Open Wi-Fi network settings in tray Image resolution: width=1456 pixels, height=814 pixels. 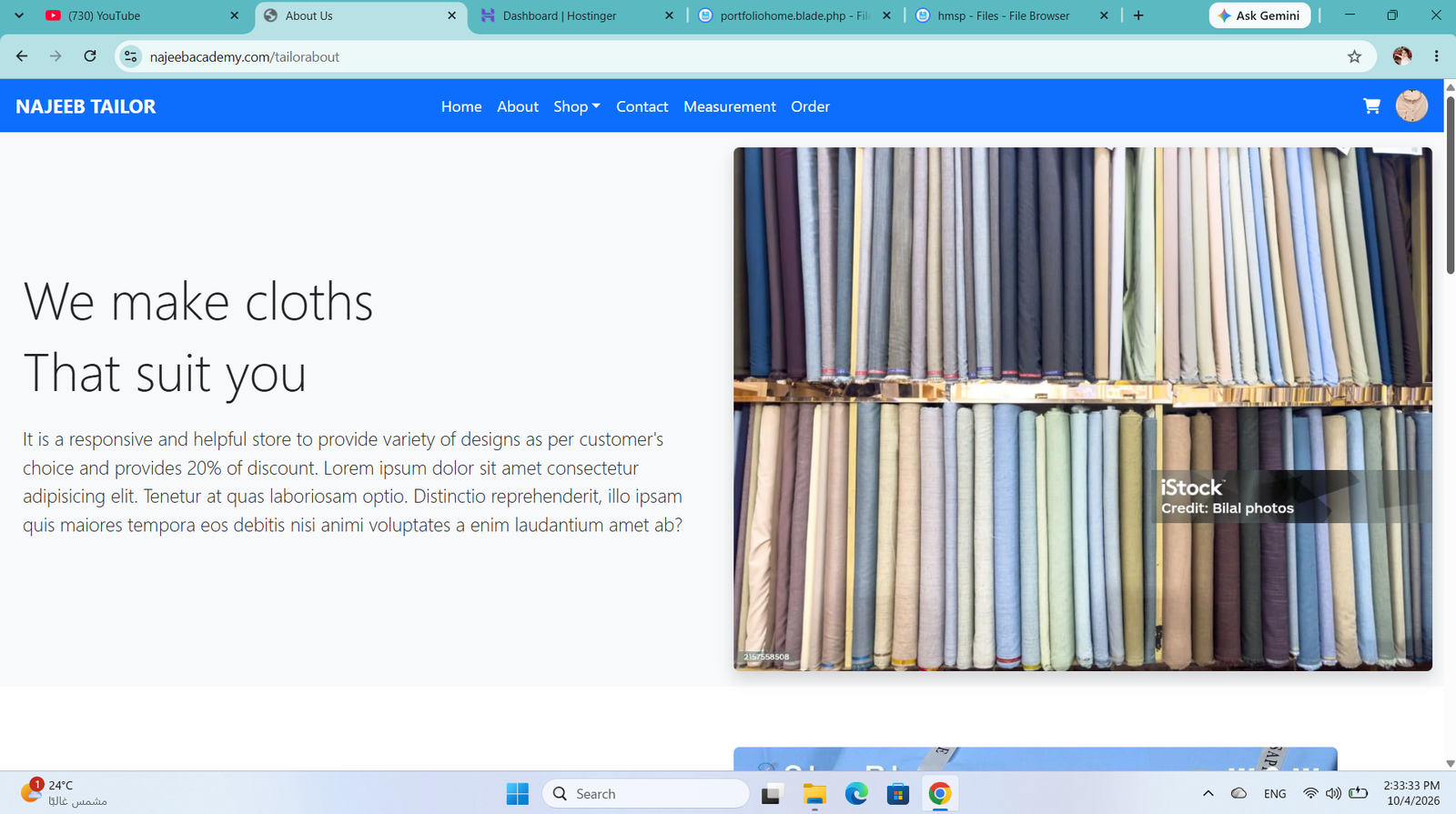pos(1310,794)
